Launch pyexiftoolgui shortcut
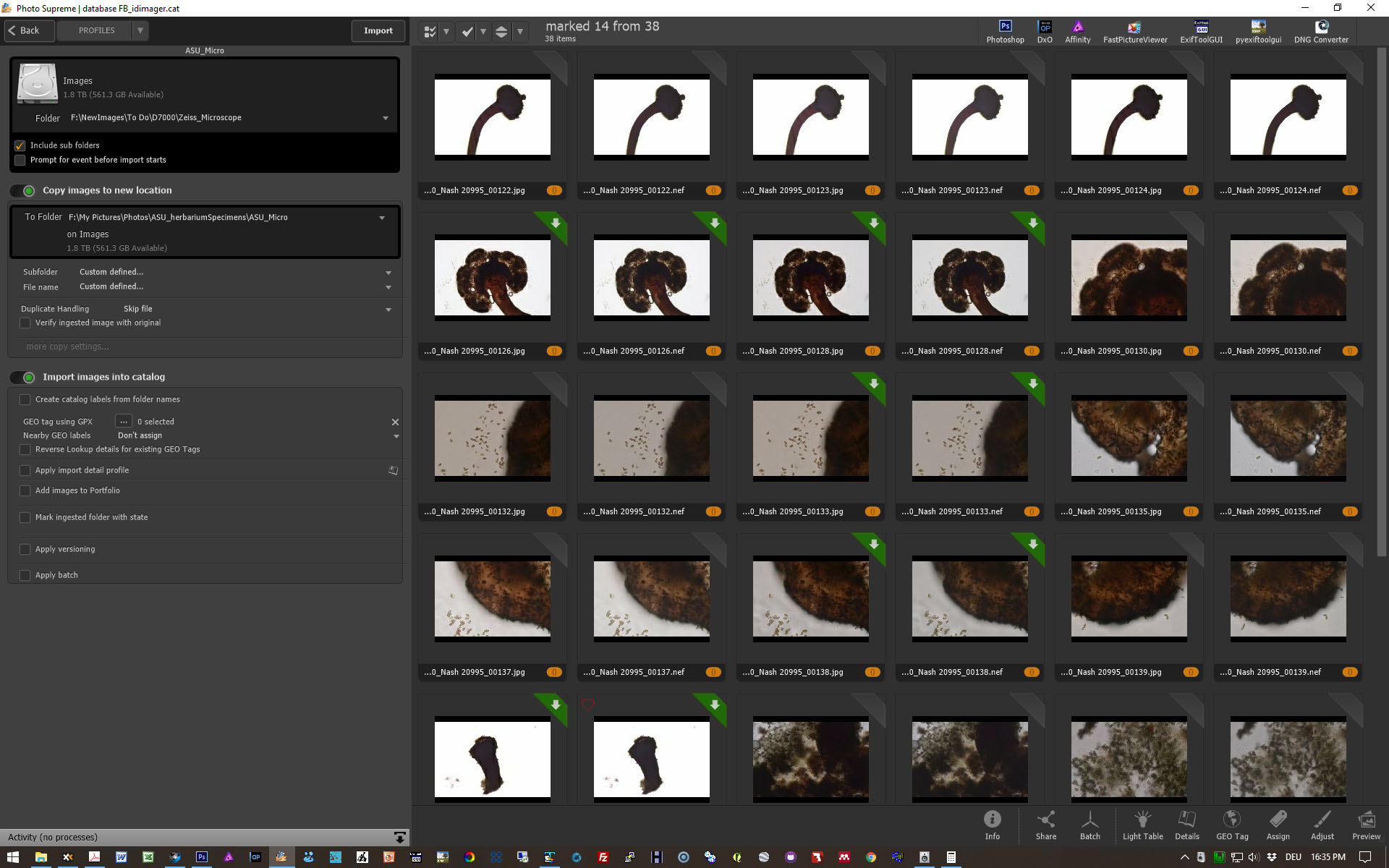Screen dimensions: 1389x868 click(x=1258, y=32)
